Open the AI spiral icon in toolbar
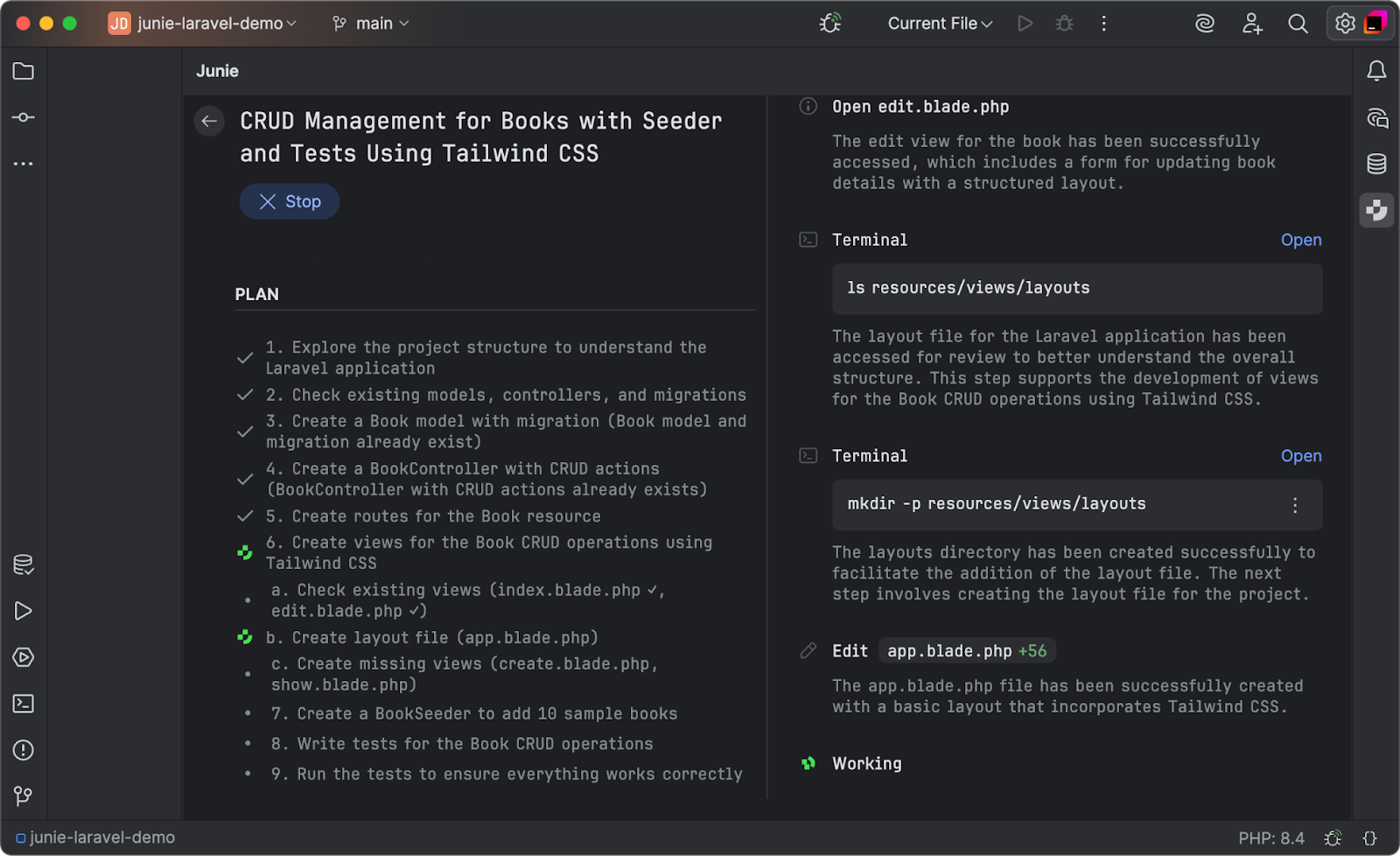Viewport: 1400px width, 856px height. pyautogui.click(x=1205, y=24)
